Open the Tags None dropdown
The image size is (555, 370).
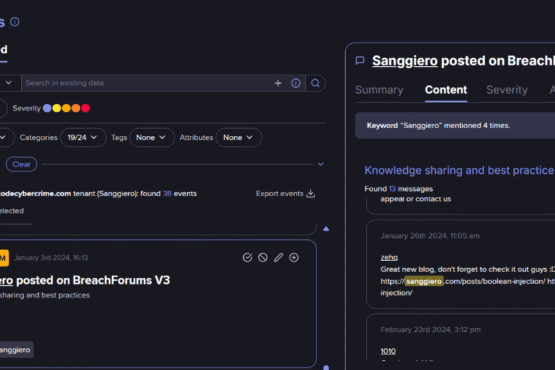coord(152,137)
